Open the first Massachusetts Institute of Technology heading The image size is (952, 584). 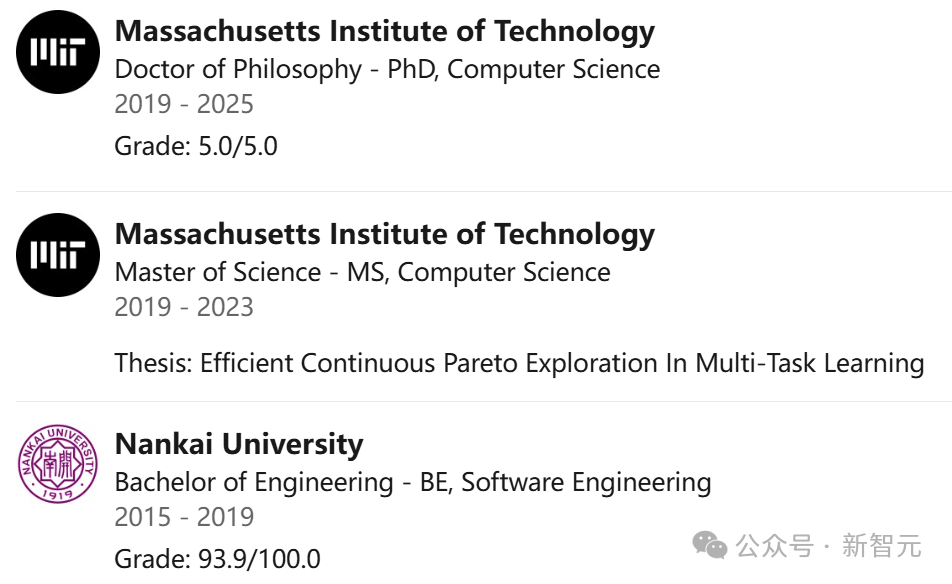coord(385,32)
